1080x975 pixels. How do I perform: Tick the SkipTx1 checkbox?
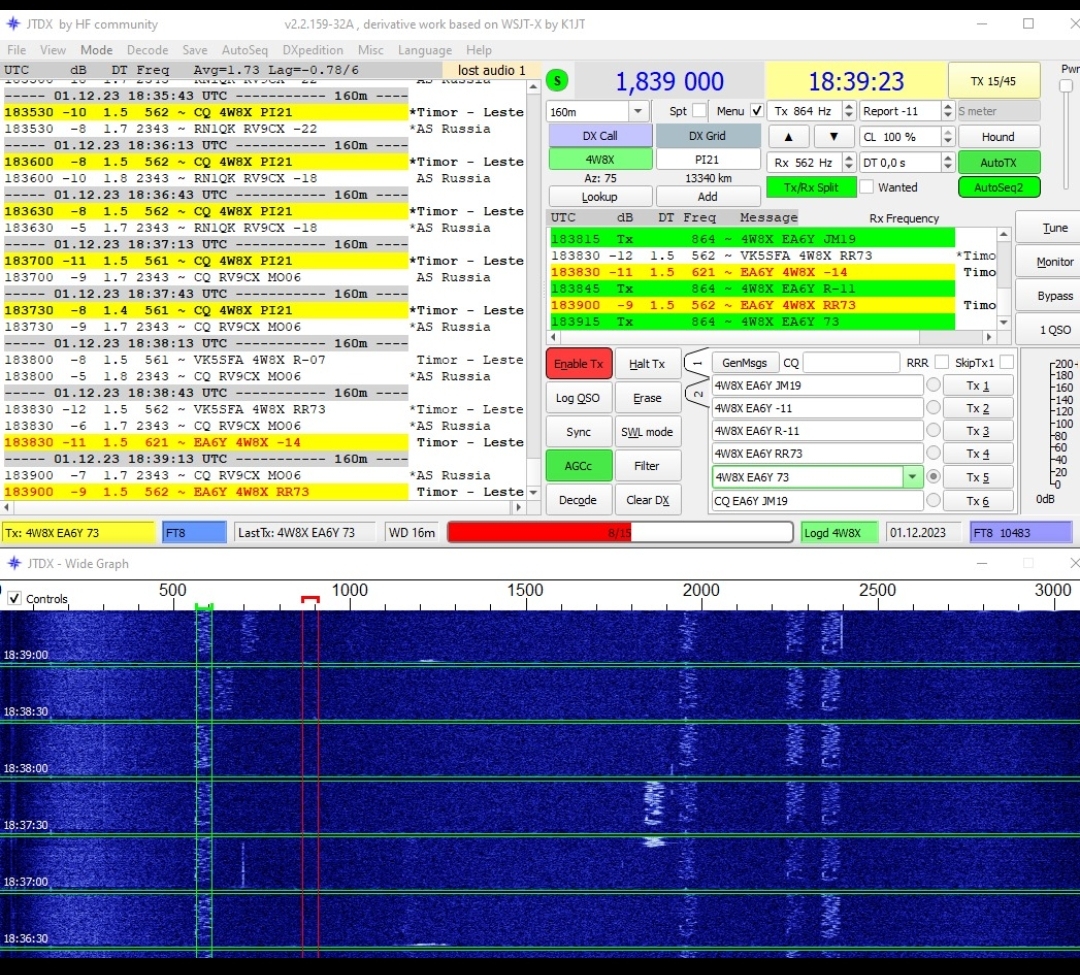coord(1006,363)
